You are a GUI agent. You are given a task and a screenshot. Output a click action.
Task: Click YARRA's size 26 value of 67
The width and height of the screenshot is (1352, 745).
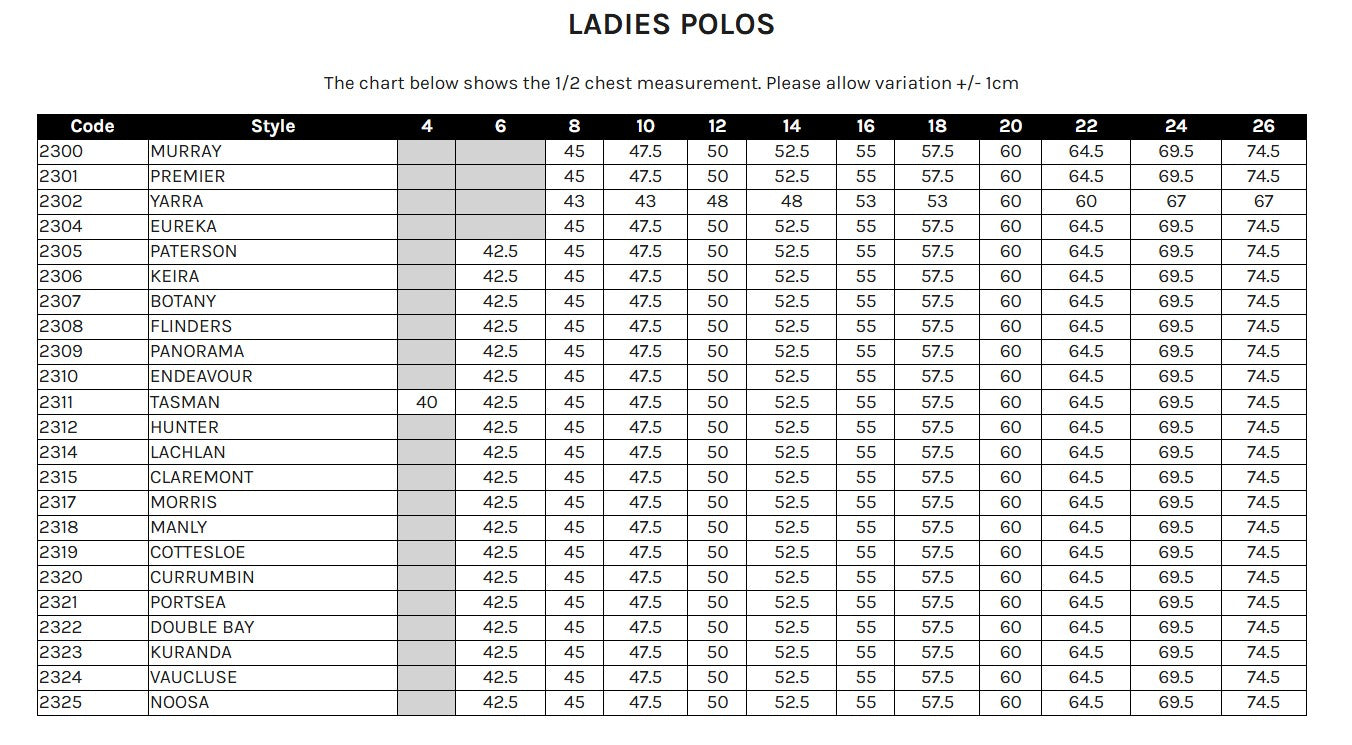coord(1263,201)
